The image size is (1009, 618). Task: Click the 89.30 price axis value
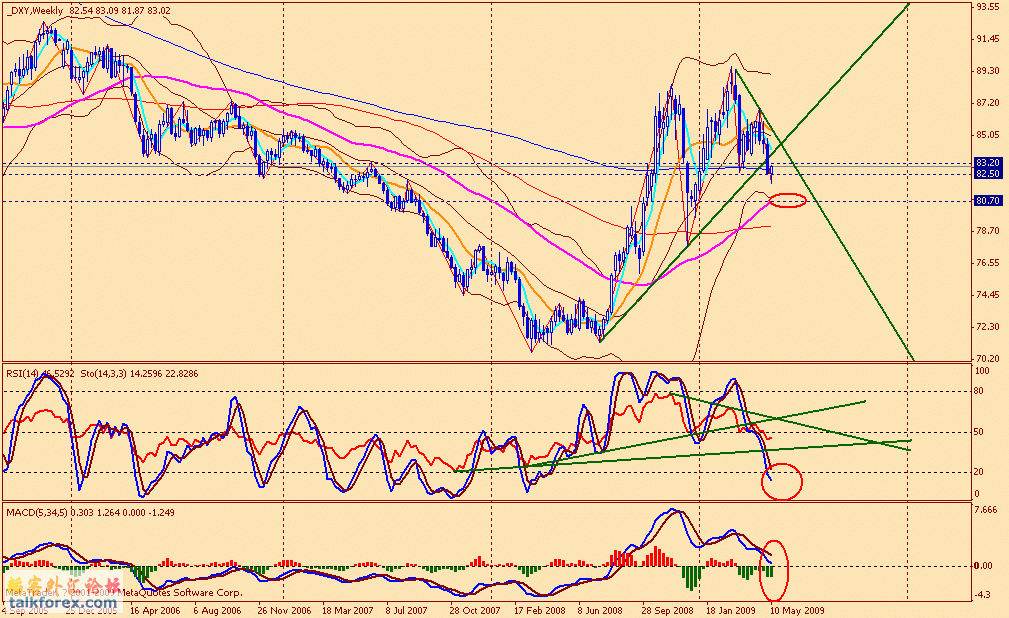pyautogui.click(x=988, y=71)
